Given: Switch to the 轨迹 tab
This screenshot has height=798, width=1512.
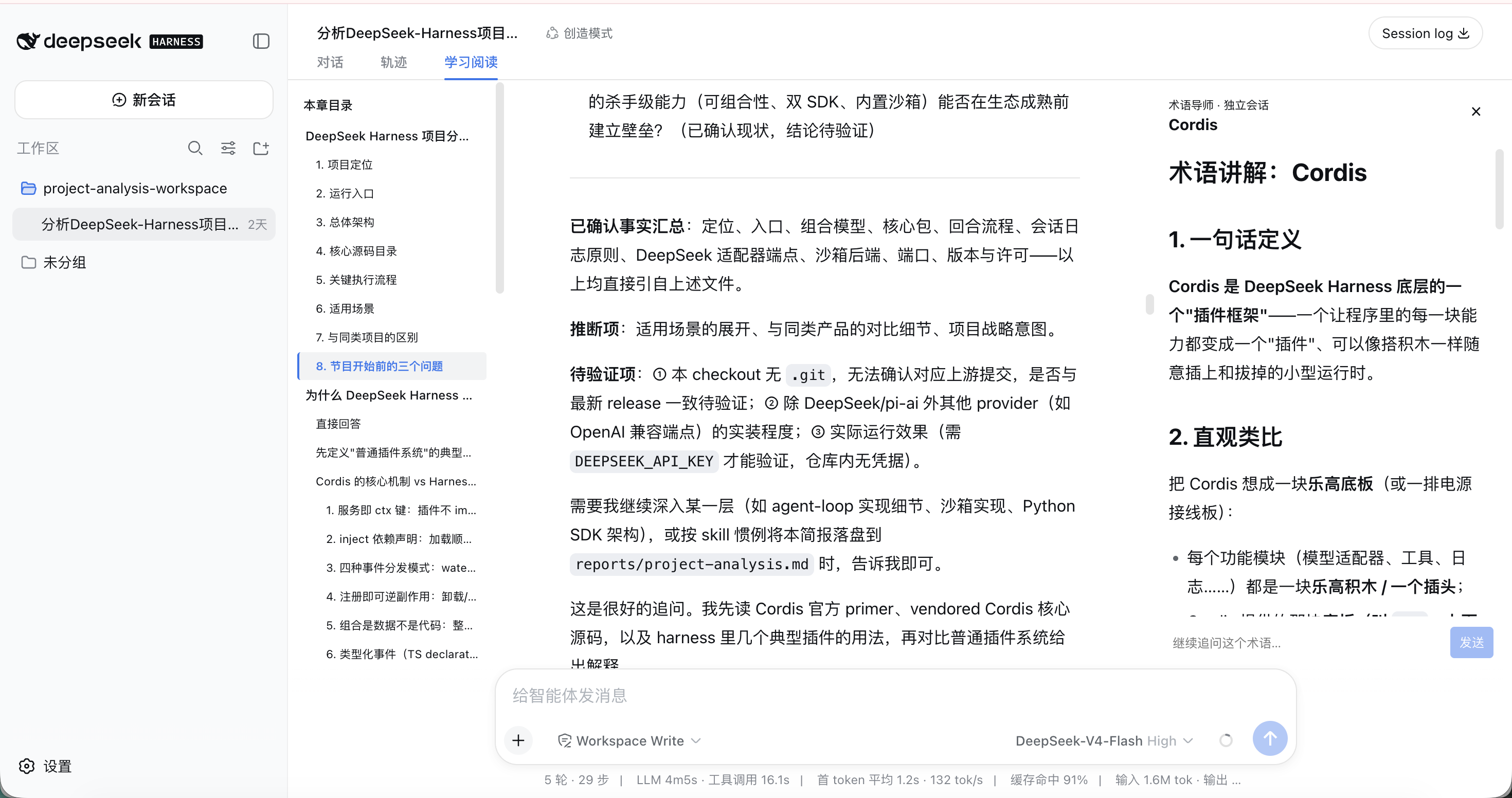Looking at the screenshot, I should pyautogui.click(x=394, y=62).
